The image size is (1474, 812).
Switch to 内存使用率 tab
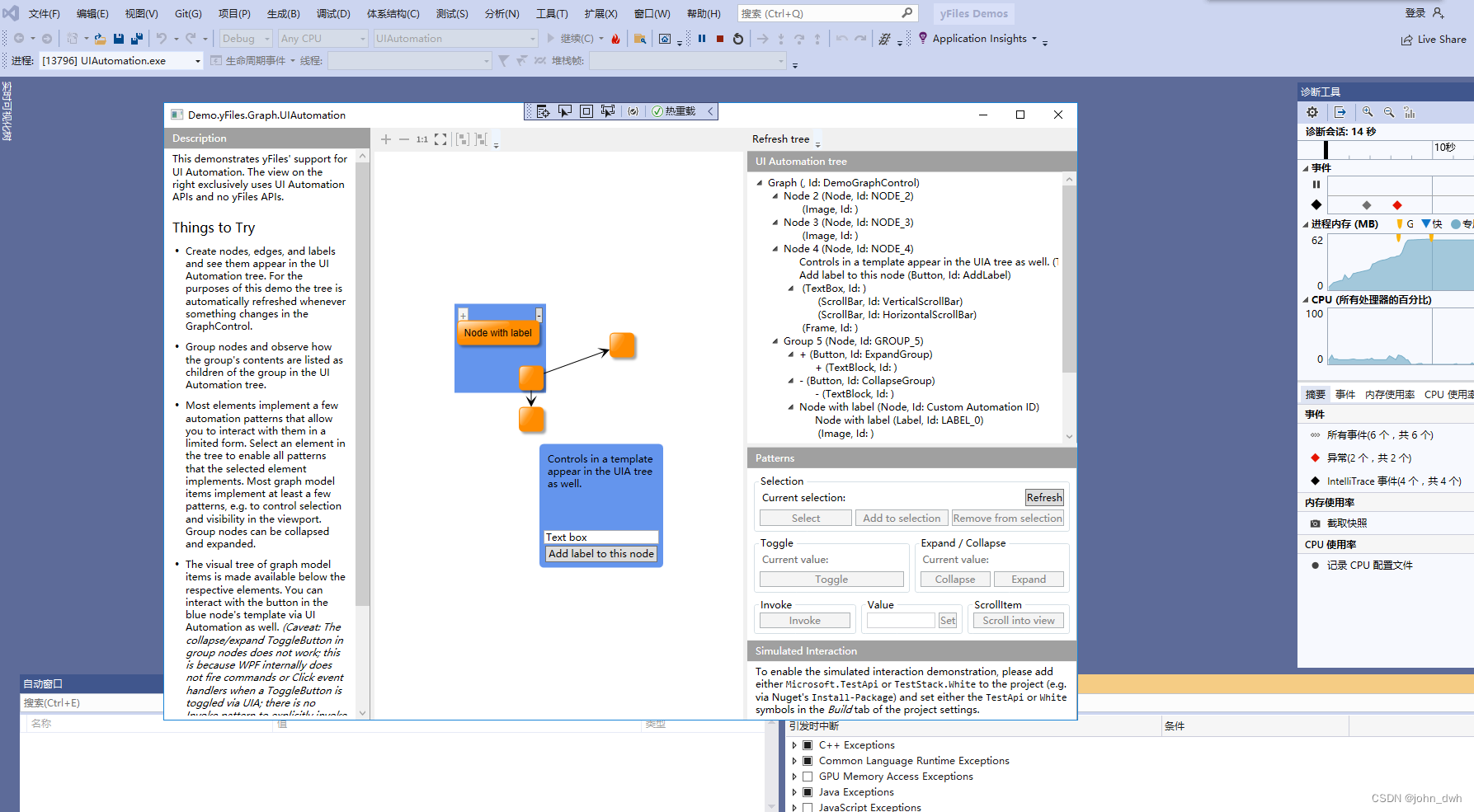[1390, 395]
